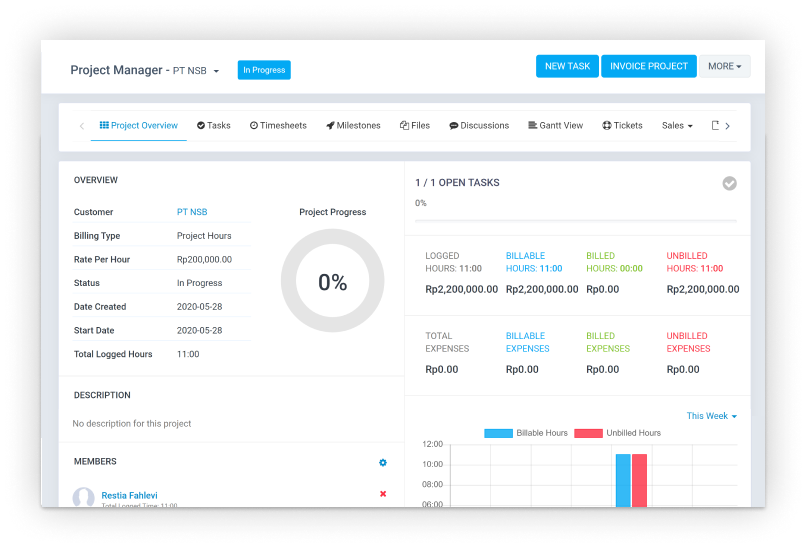Open the Timesheets tab
This screenshot has width=806, height=548.
pos(278,125)
